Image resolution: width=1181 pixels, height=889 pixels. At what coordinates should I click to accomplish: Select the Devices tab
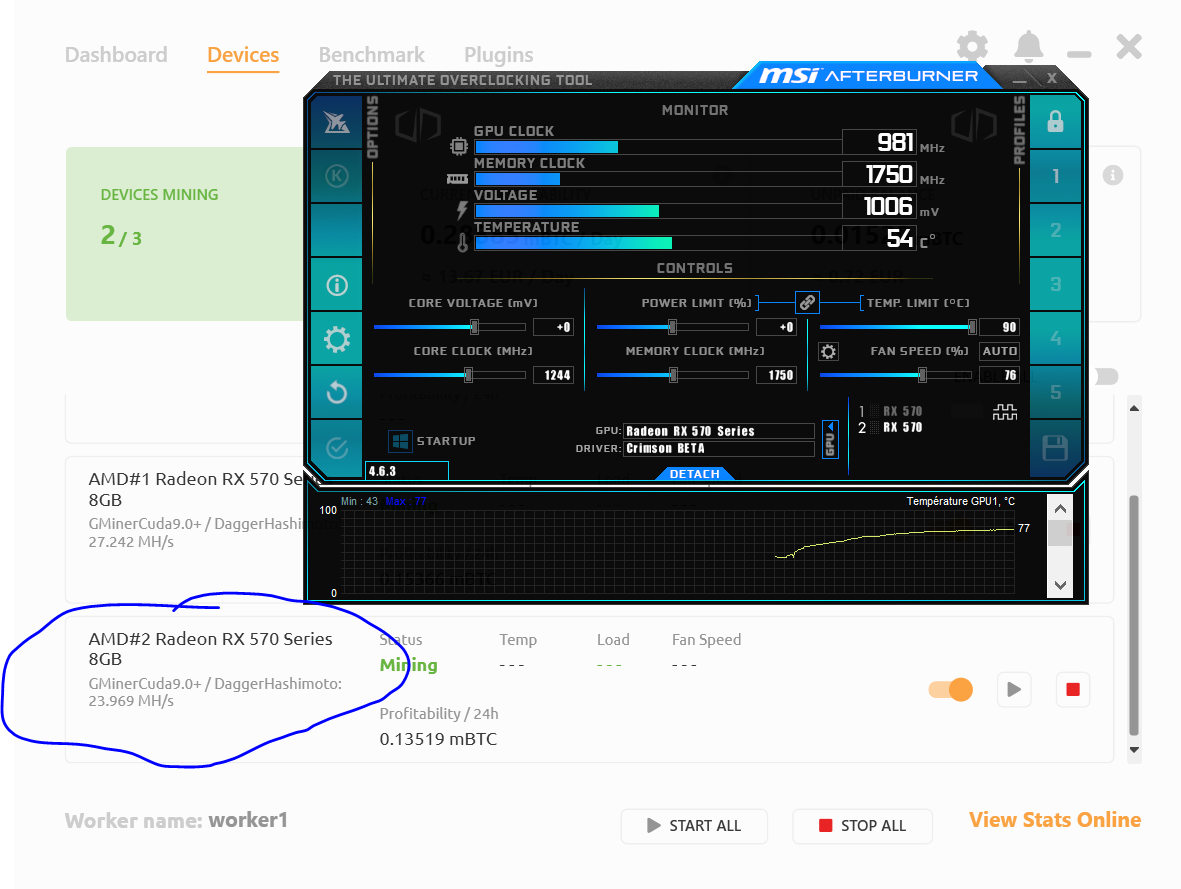pos(243,55)
